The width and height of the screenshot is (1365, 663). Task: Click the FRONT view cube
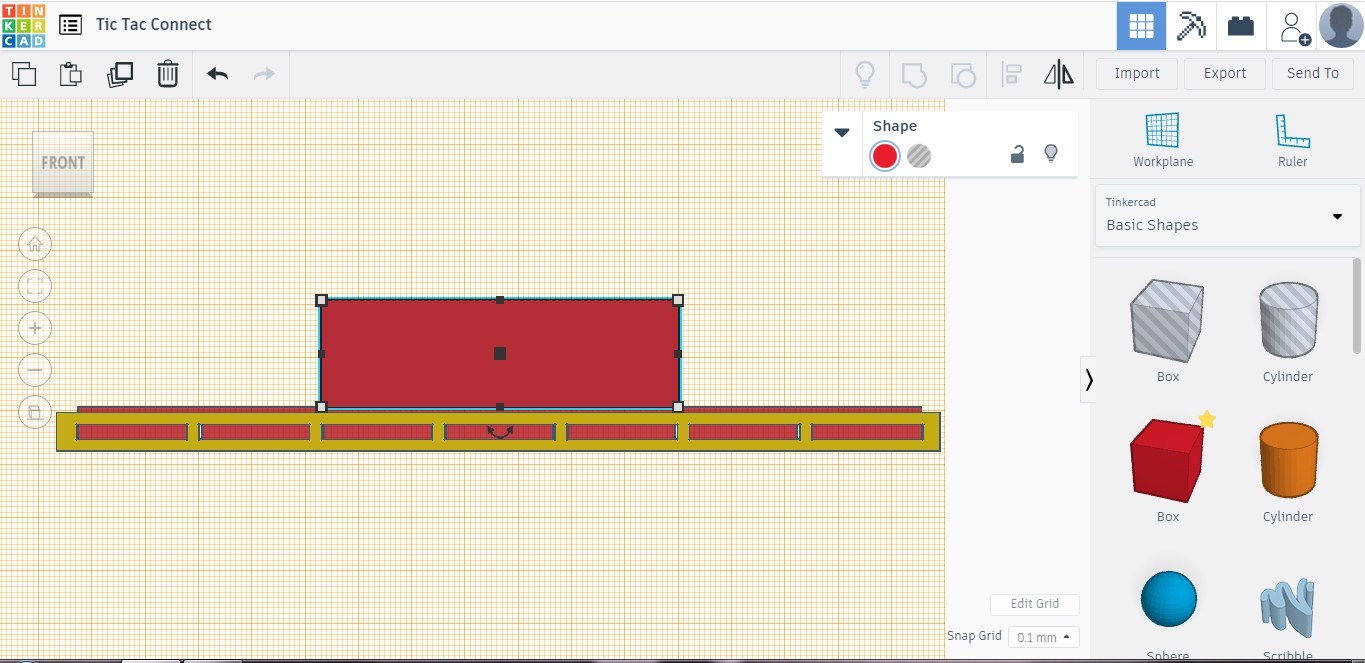click(63, 163)
